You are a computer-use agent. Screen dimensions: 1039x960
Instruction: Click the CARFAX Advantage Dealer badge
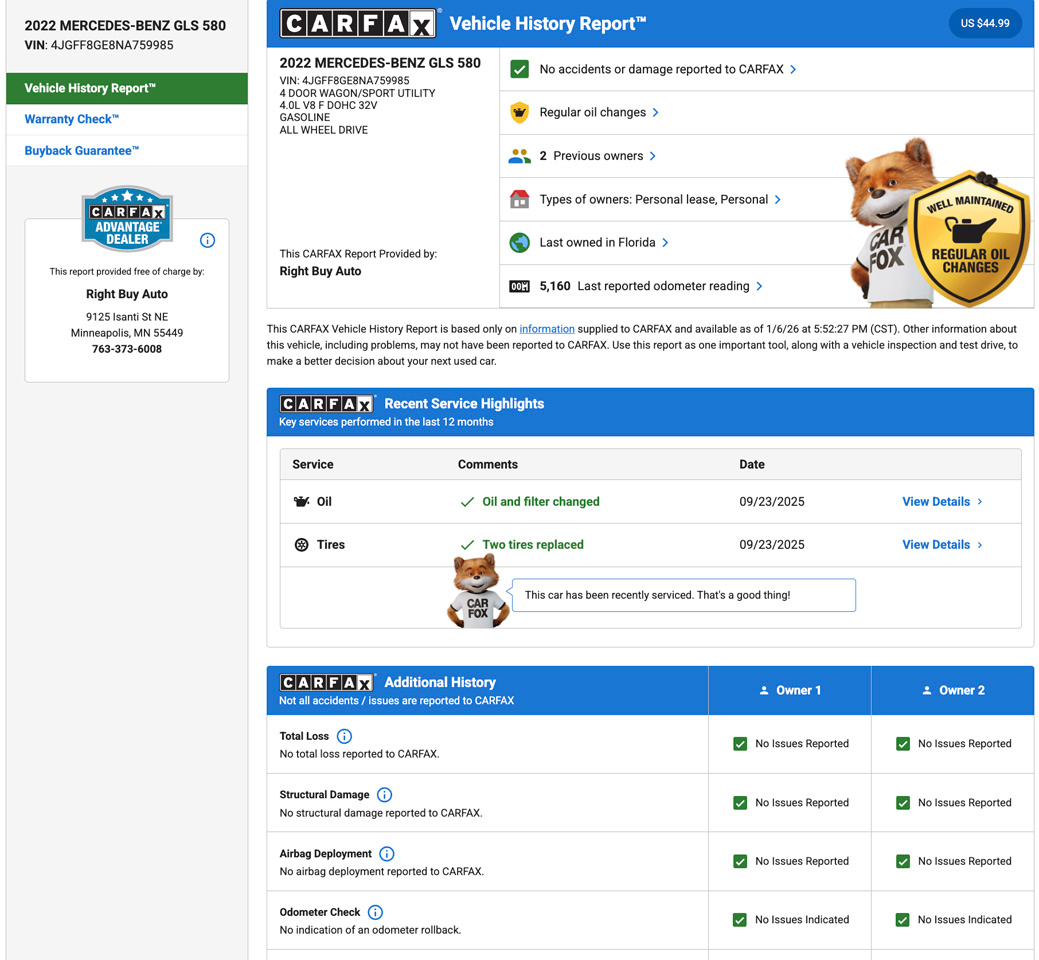click(127, 219)
